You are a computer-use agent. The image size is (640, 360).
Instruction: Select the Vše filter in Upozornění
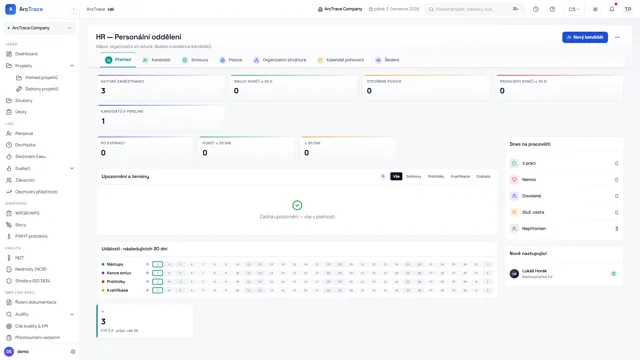(x=396, y=176)
